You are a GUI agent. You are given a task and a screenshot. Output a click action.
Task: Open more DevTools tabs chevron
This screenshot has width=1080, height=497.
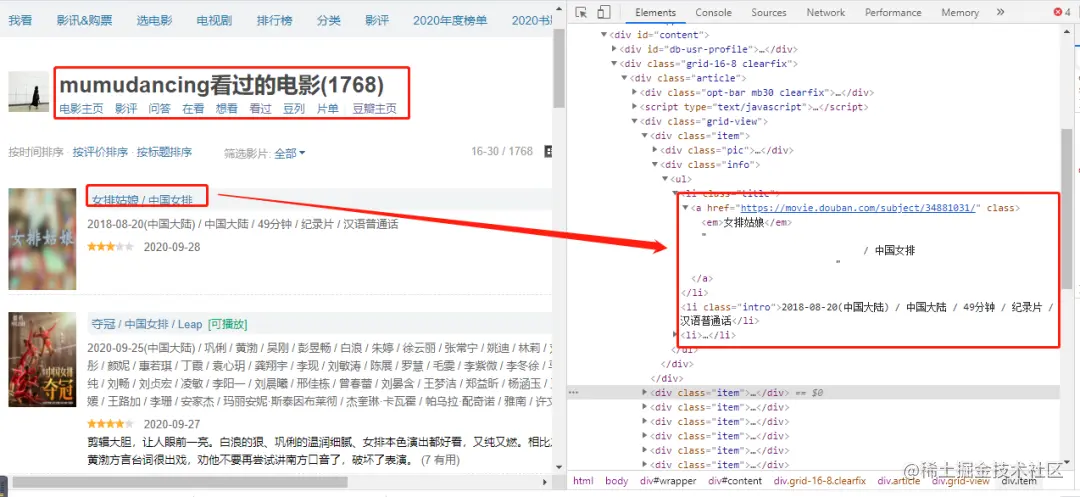coord(1000,12)
